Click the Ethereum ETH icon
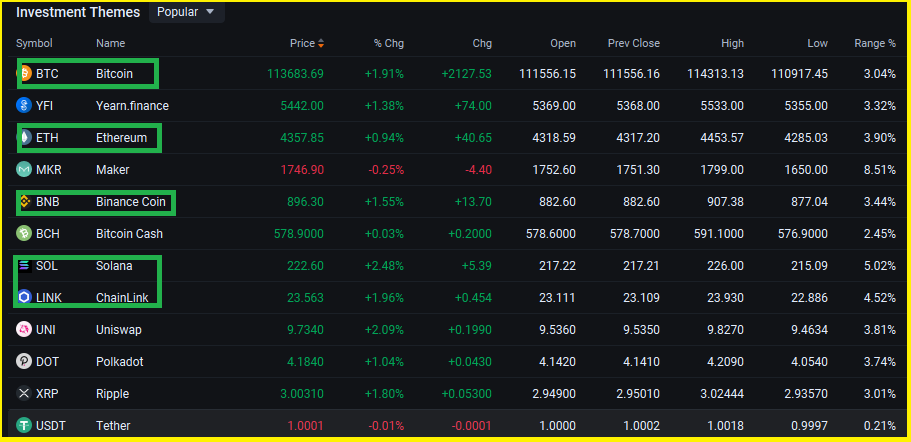The height and width of the screenshot is (442, 911). [24, 137]
